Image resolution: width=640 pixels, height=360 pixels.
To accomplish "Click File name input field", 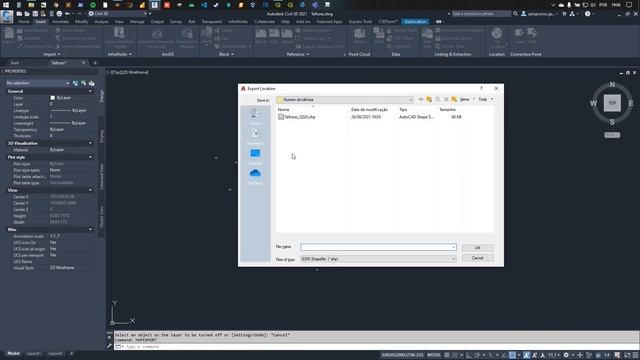I will pos(378,247).
